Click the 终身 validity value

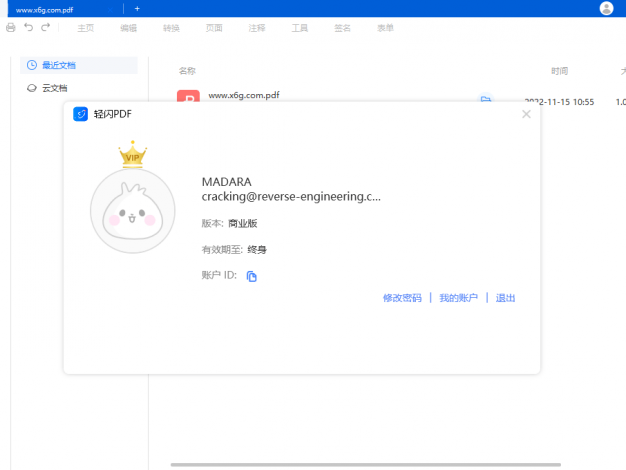(257, 250)
